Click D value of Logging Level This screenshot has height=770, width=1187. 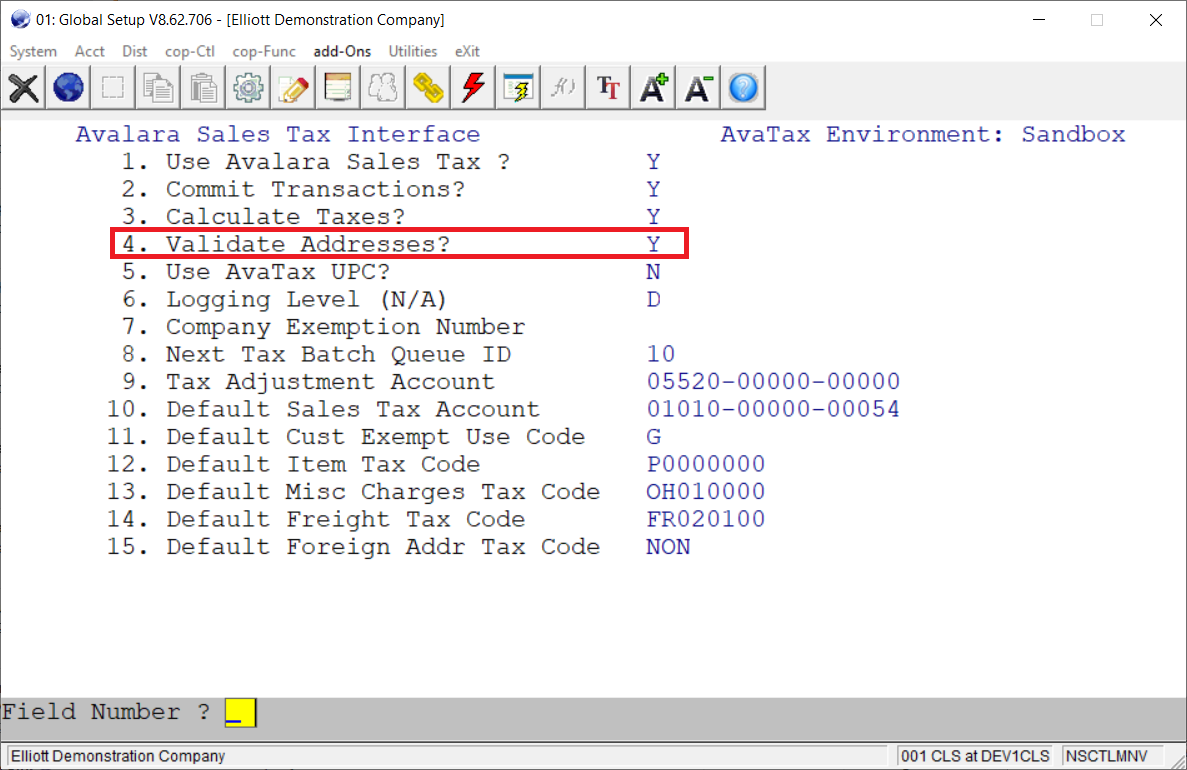[653, 299]
